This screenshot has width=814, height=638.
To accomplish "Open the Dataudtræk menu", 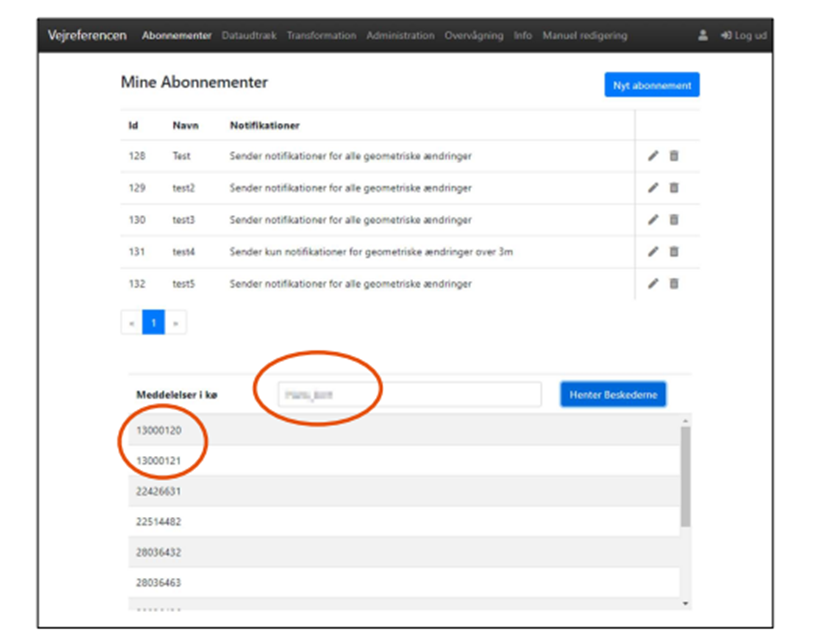I will pos(248,36).
